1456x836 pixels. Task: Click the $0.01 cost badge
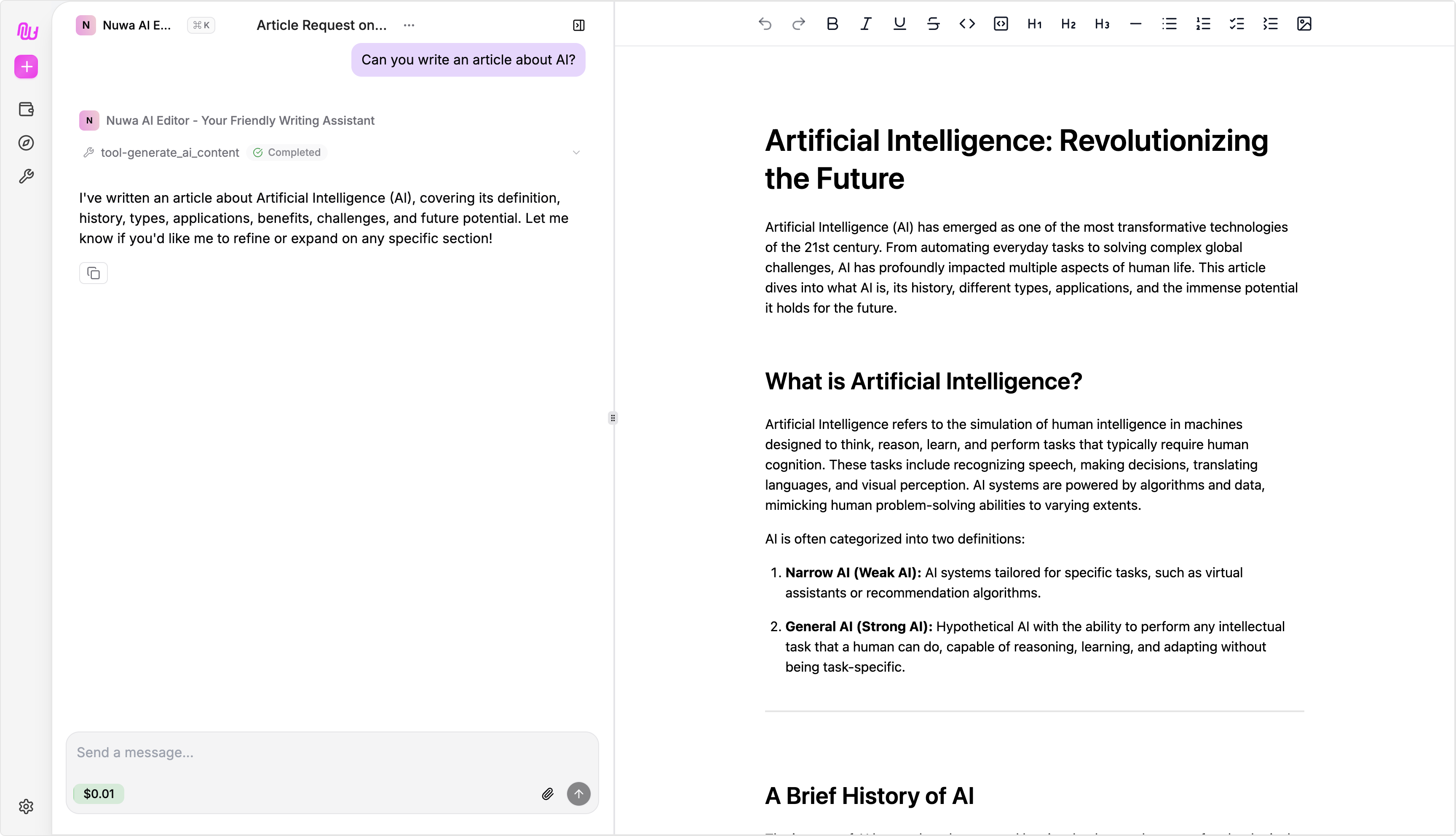pyautogui.click(x=99, y=794)
